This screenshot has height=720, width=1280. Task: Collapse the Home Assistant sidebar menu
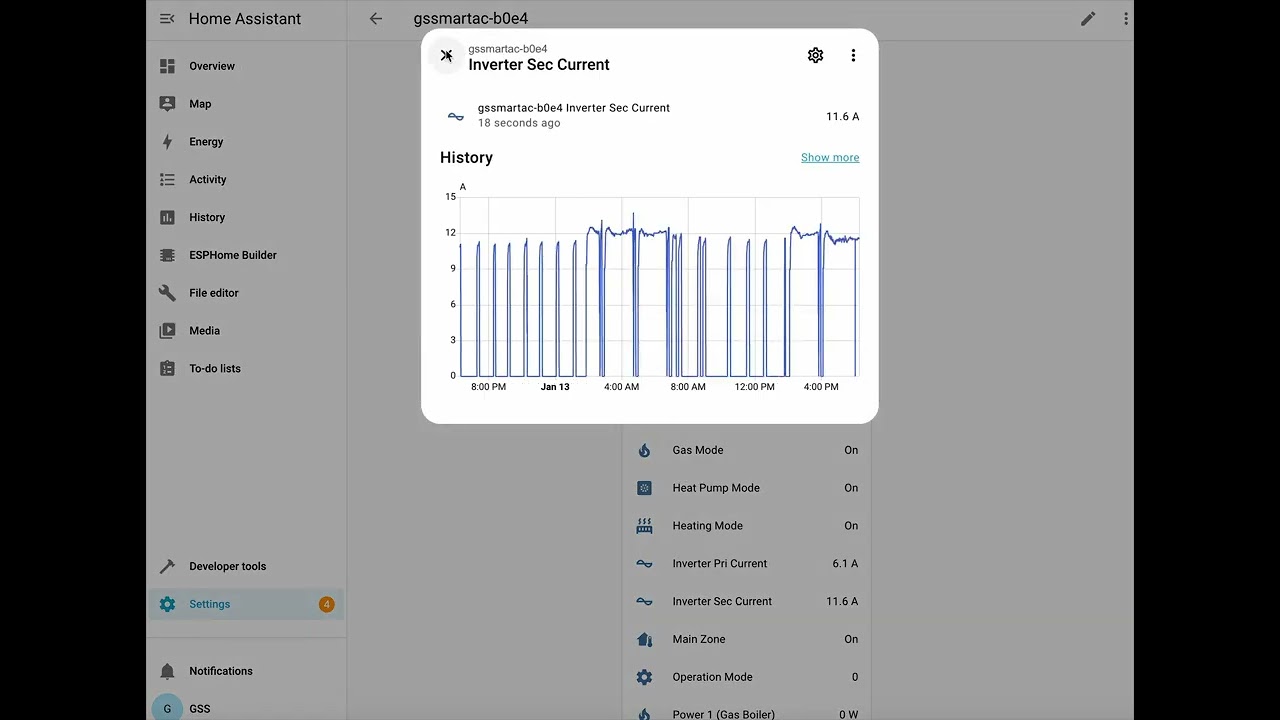tap(167, 19)
